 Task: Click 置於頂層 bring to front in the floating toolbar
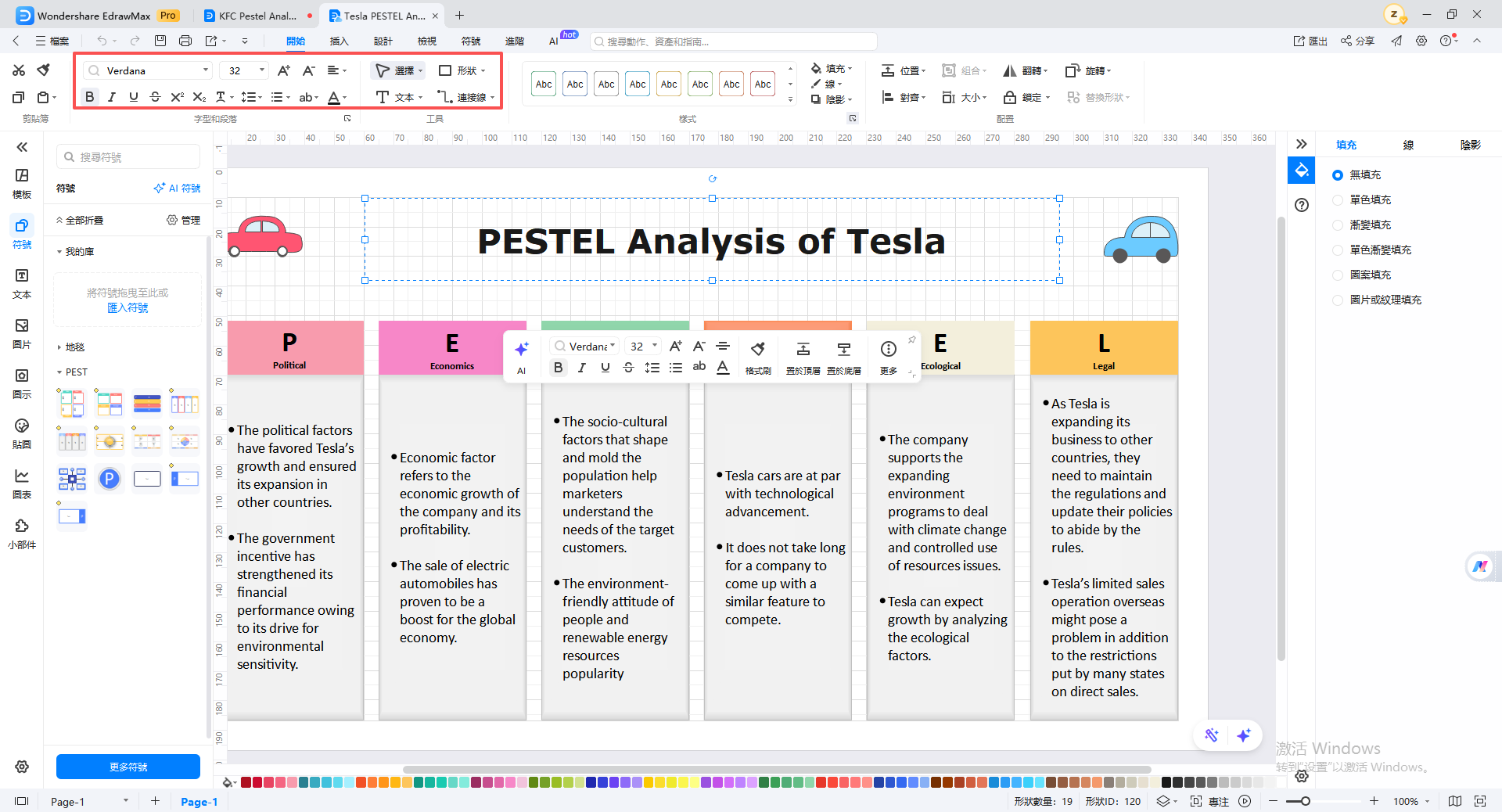coord(803,357)
